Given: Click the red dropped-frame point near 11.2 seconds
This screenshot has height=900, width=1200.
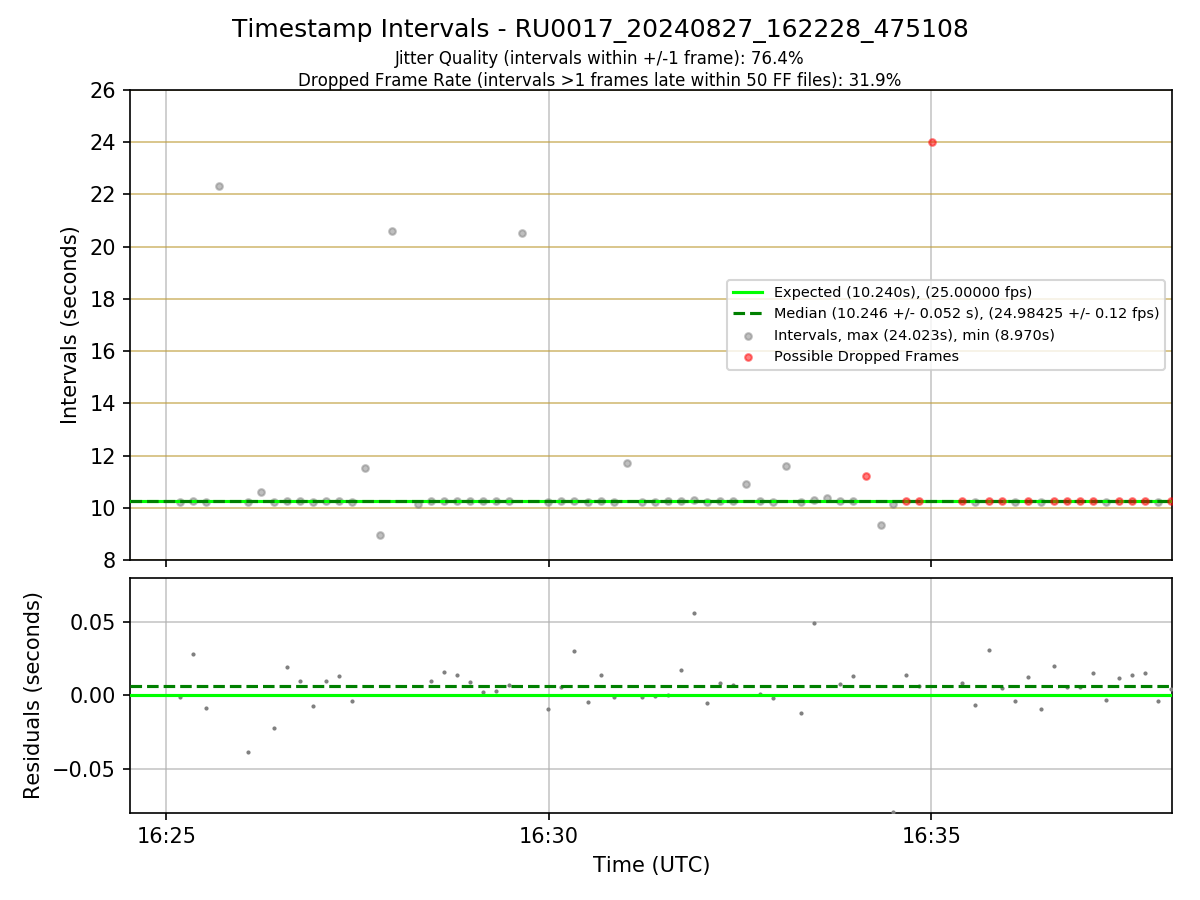Looking at the screenshot, I should click(866, 476).
